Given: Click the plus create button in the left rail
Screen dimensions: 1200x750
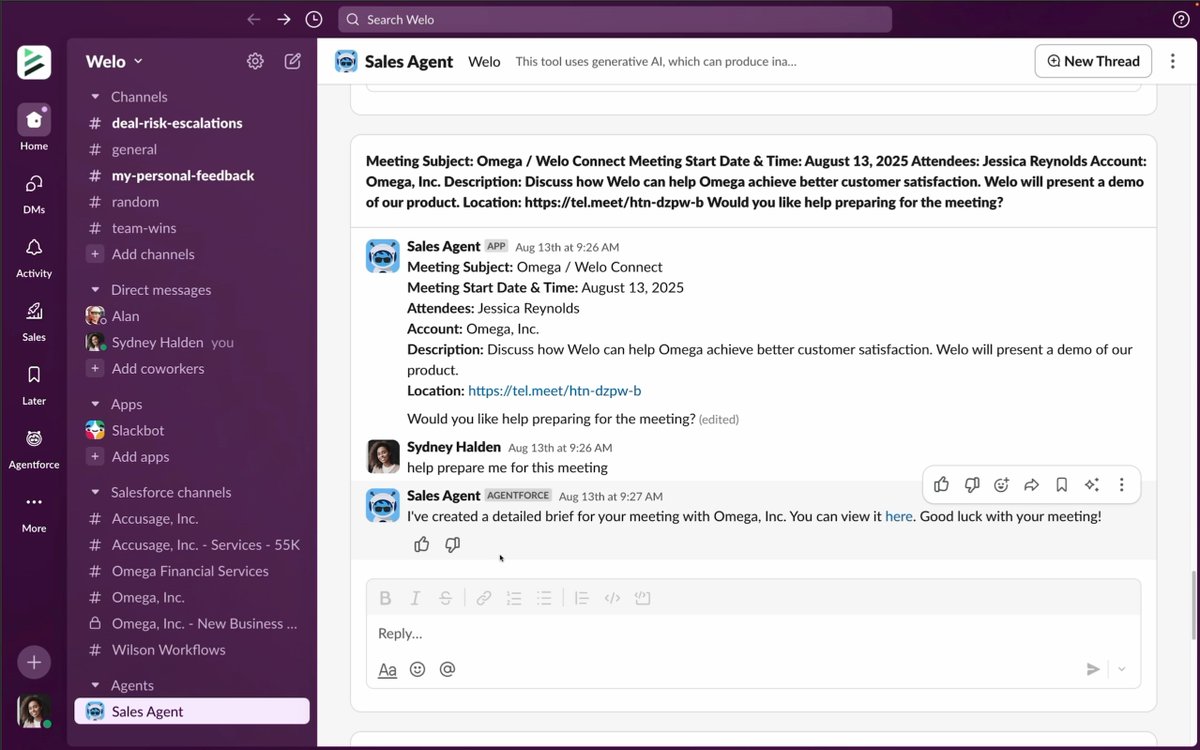Looking at the screenshot, I should (34, 662).
